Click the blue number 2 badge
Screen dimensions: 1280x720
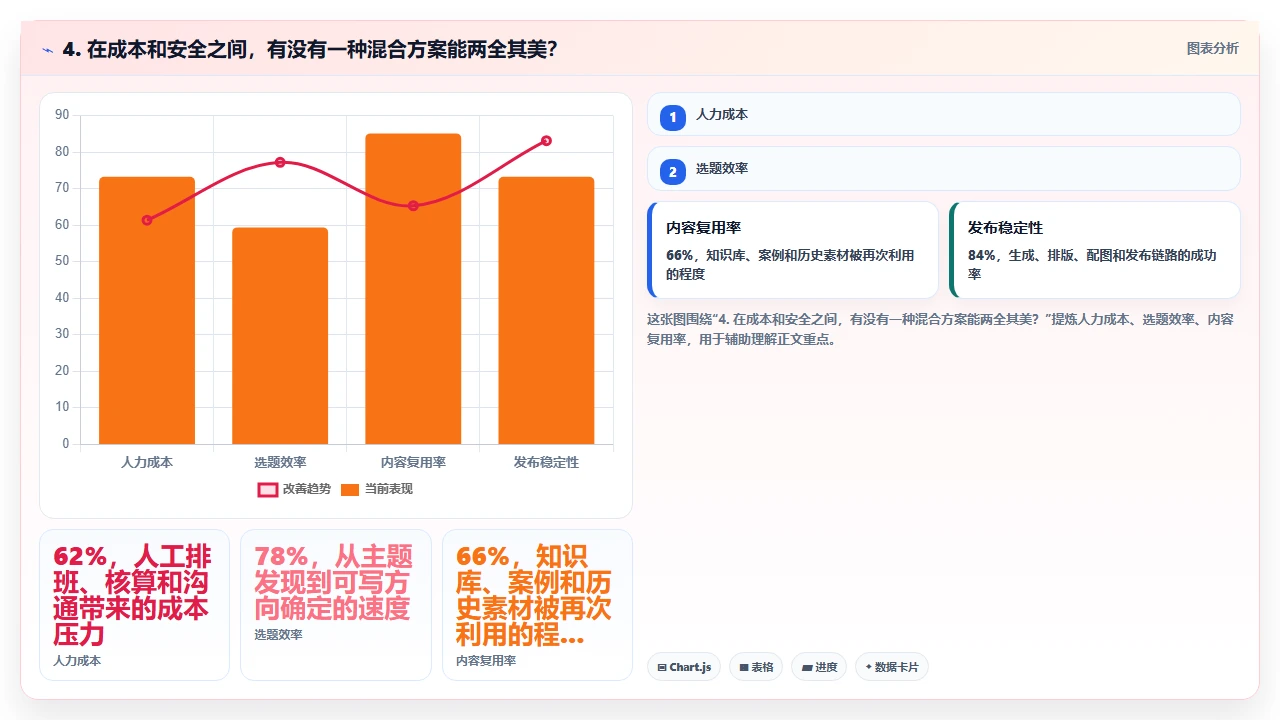[x=673, y=172]
